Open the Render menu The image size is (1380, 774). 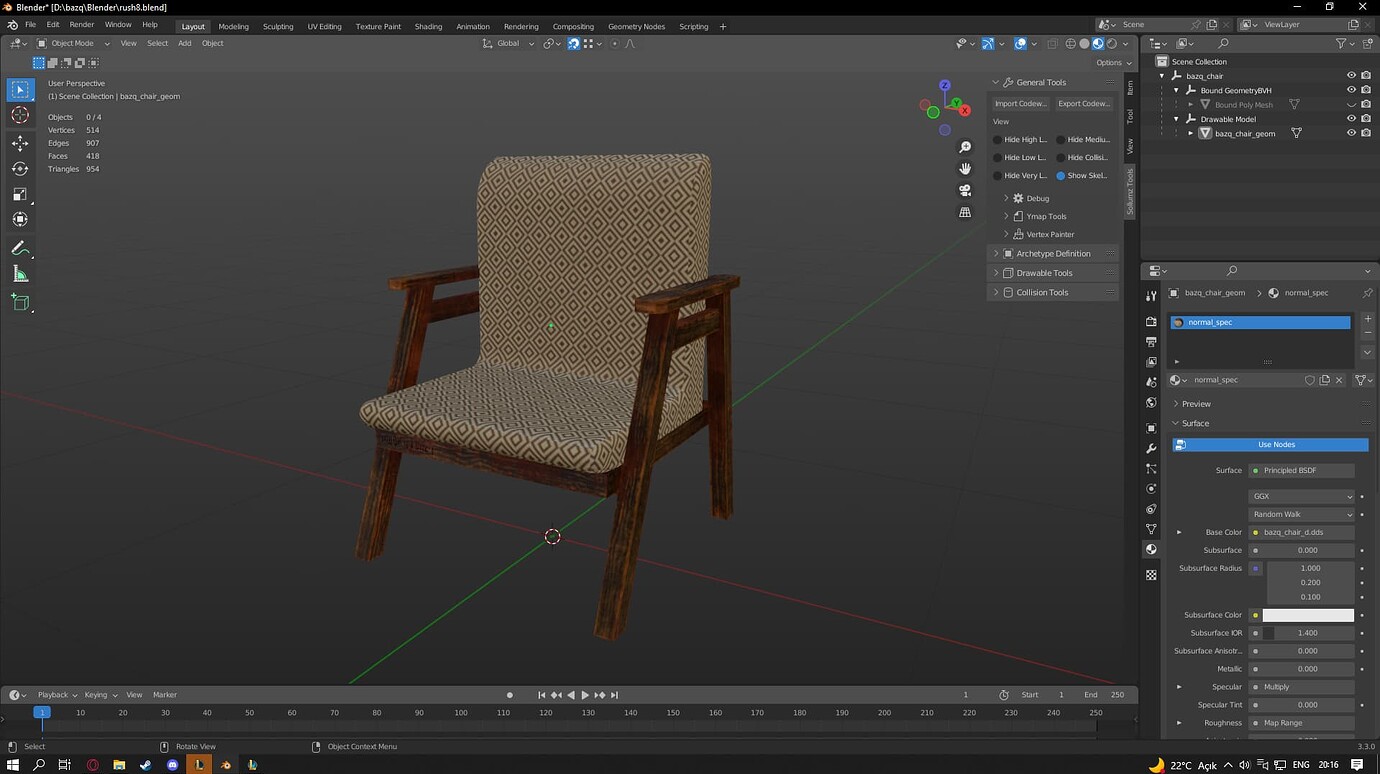[81, 24]
